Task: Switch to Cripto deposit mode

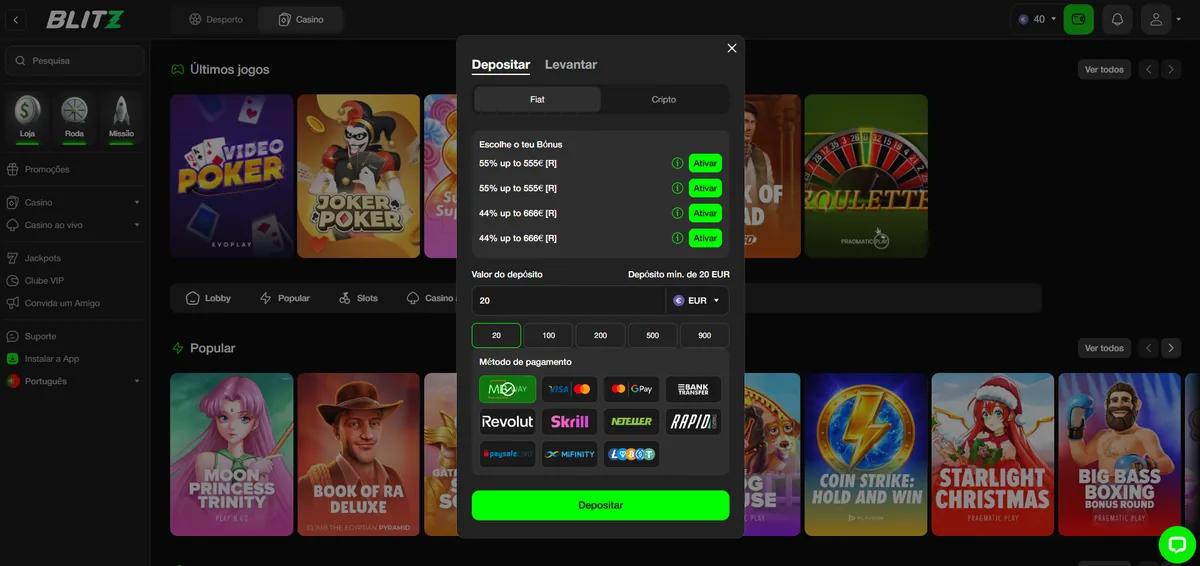Action: coord(664,99)
